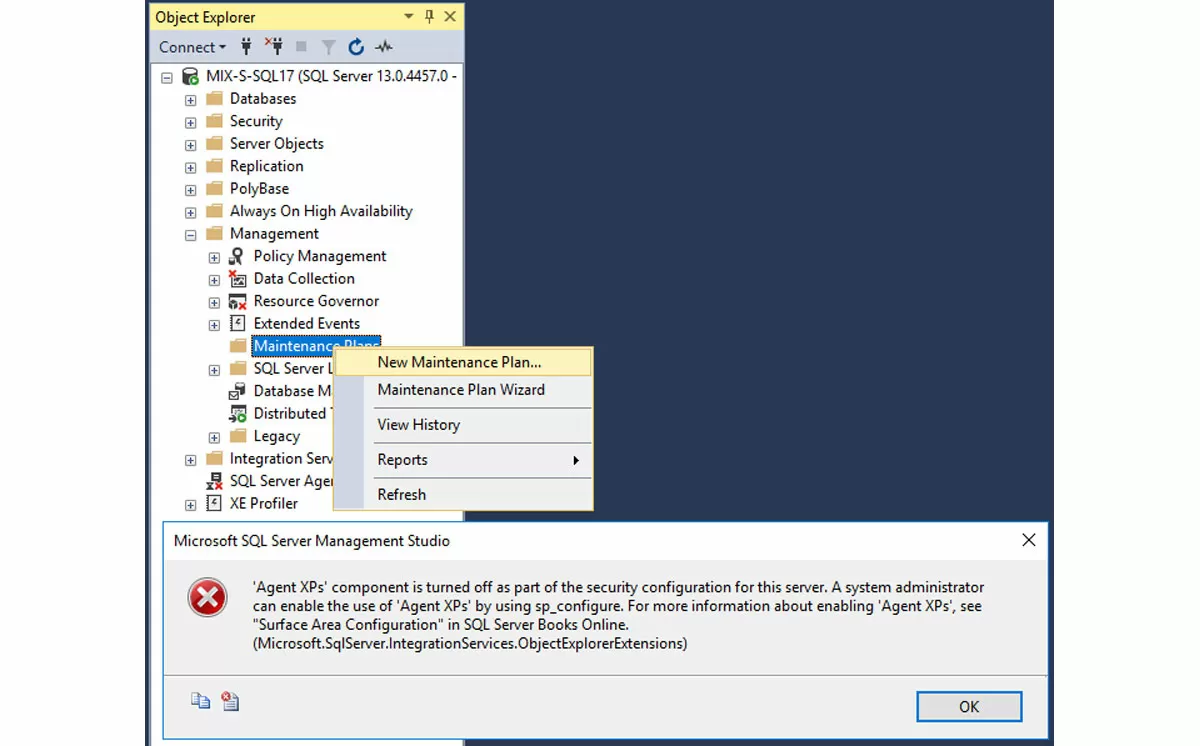Click Refresh in the context menu
Screen dimensions: 1200x746
(463, 495)
